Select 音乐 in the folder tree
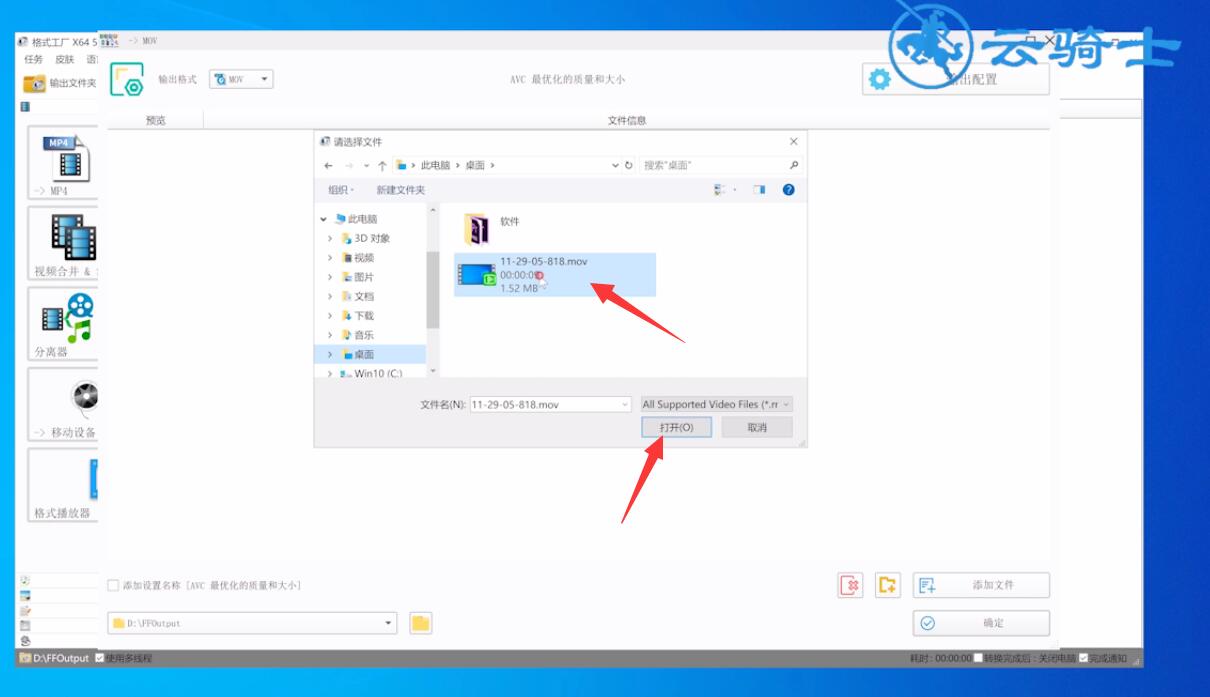 click(364, 335)
